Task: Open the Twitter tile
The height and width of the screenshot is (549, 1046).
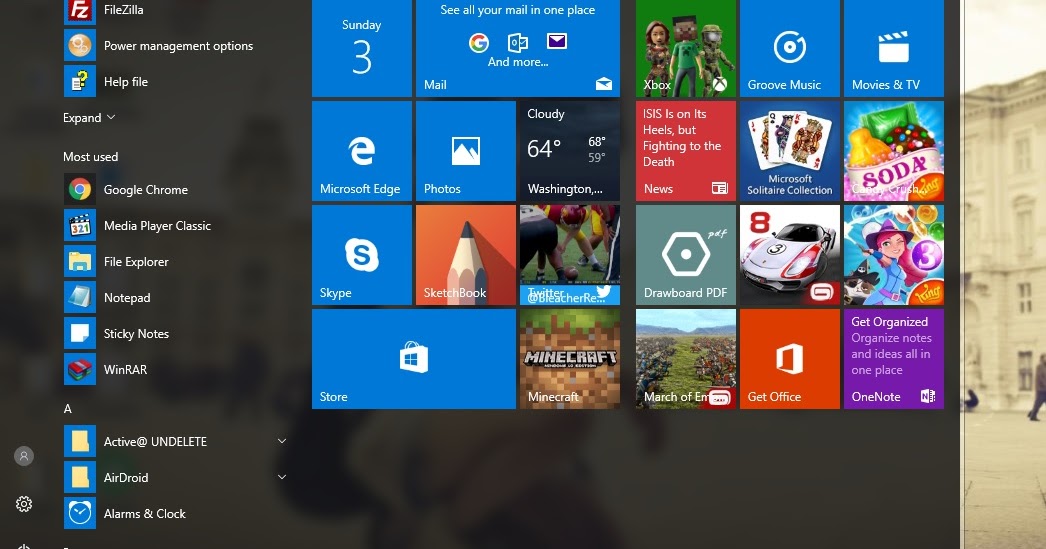Action: [570, 255]
